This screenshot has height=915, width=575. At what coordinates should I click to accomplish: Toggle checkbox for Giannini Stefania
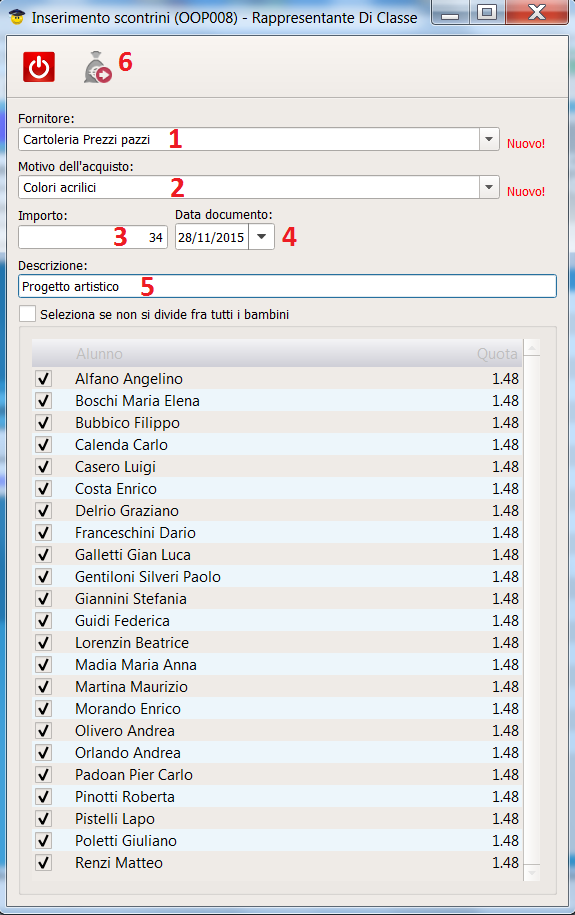pos(44,599)
